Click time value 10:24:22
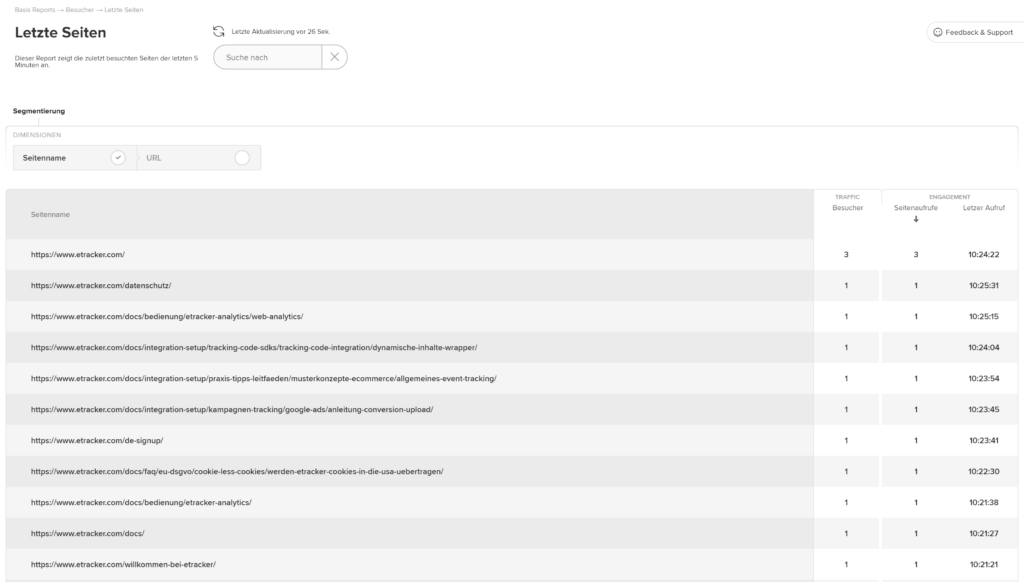The width and height of the screenshot is (1024, 582). pos(984,255)
